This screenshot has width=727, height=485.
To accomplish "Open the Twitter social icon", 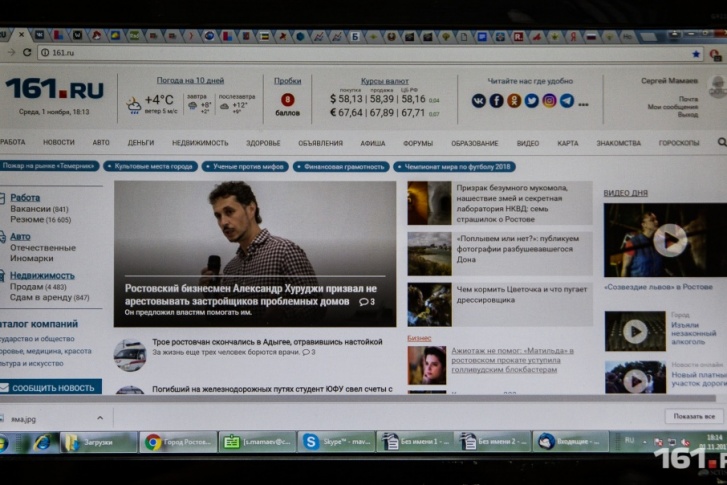I will [x=531, y=101].
